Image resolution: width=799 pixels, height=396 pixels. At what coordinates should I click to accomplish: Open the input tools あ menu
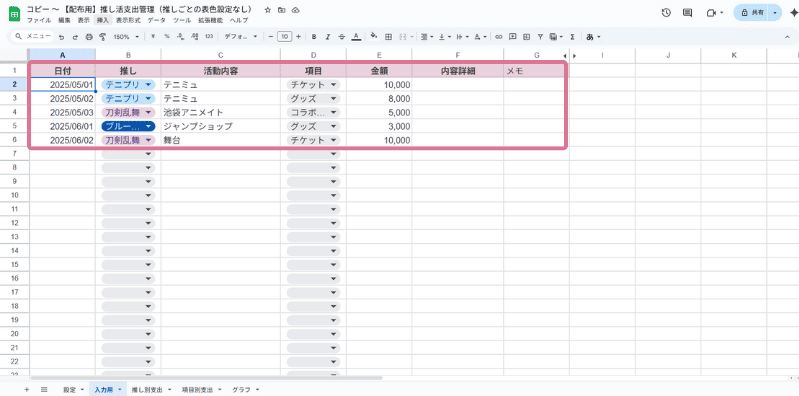pos(594,37)
